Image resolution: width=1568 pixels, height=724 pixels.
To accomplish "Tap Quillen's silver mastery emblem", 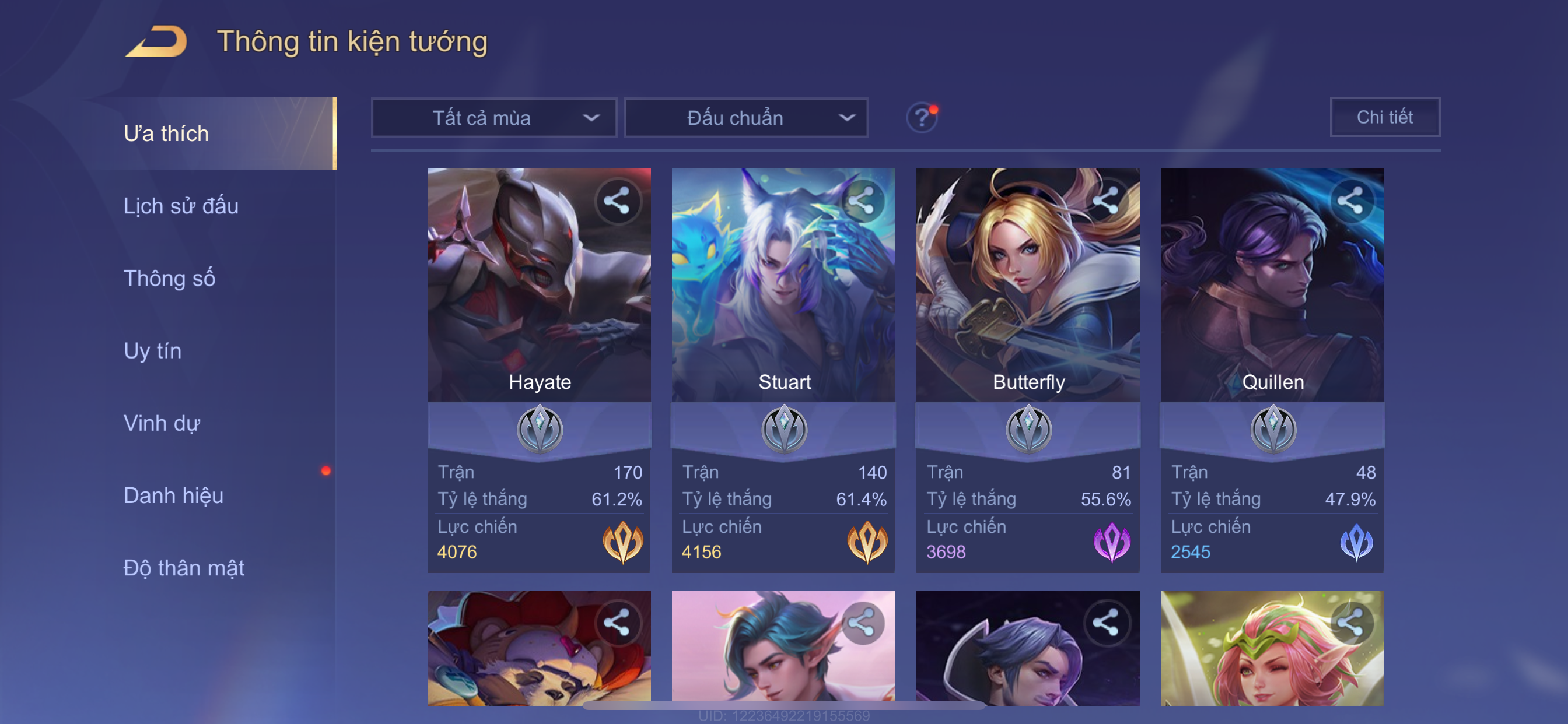I will pyautogui.click(x=1273, y=429).
